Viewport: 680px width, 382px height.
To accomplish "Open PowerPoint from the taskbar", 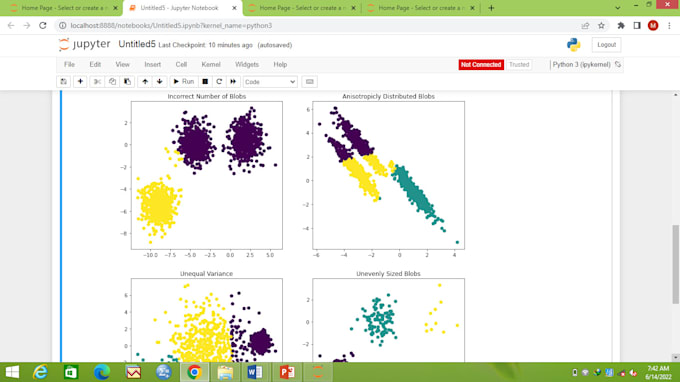I will pos(287,372).
